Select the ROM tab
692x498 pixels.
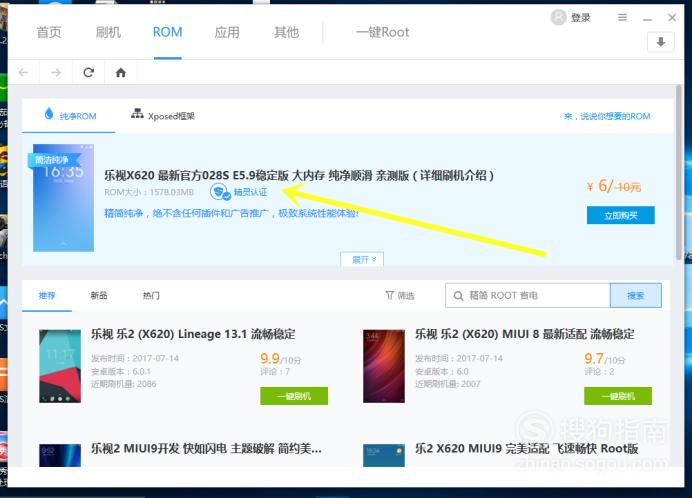(x=167, y=32)
